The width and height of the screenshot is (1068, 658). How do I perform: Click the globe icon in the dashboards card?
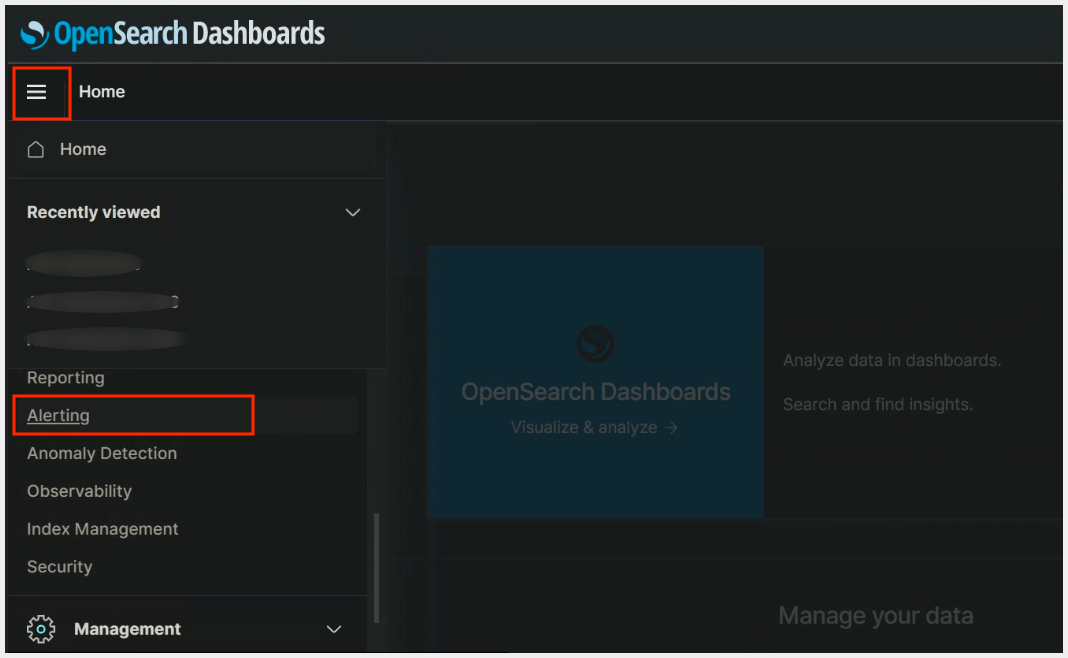coord(595,344)
